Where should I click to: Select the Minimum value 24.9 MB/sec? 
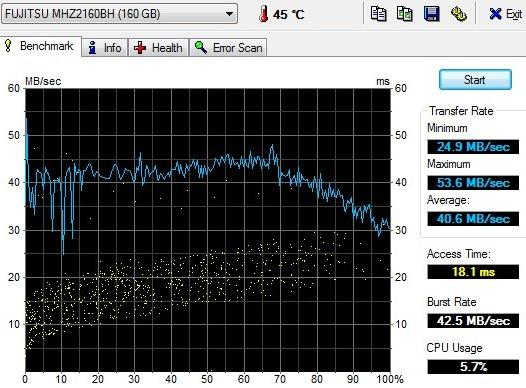473,147
